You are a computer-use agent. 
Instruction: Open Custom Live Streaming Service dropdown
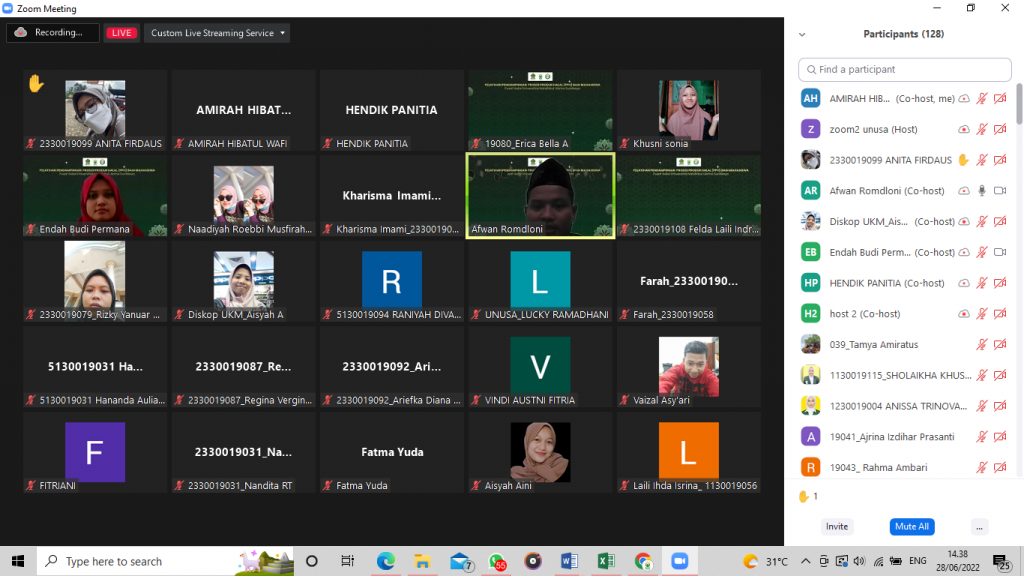tap(217, 33)
